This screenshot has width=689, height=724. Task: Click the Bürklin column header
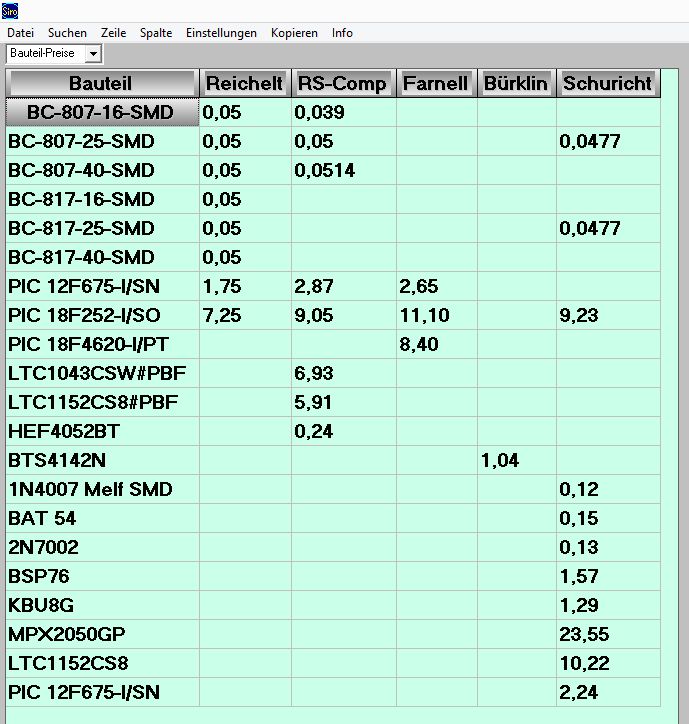point(515,83)
